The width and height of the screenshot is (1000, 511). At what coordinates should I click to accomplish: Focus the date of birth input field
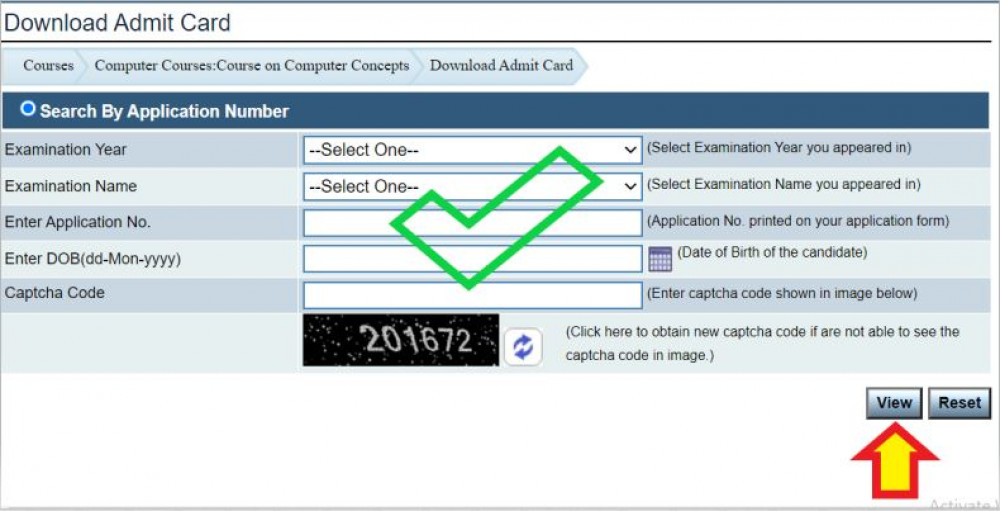472,259
